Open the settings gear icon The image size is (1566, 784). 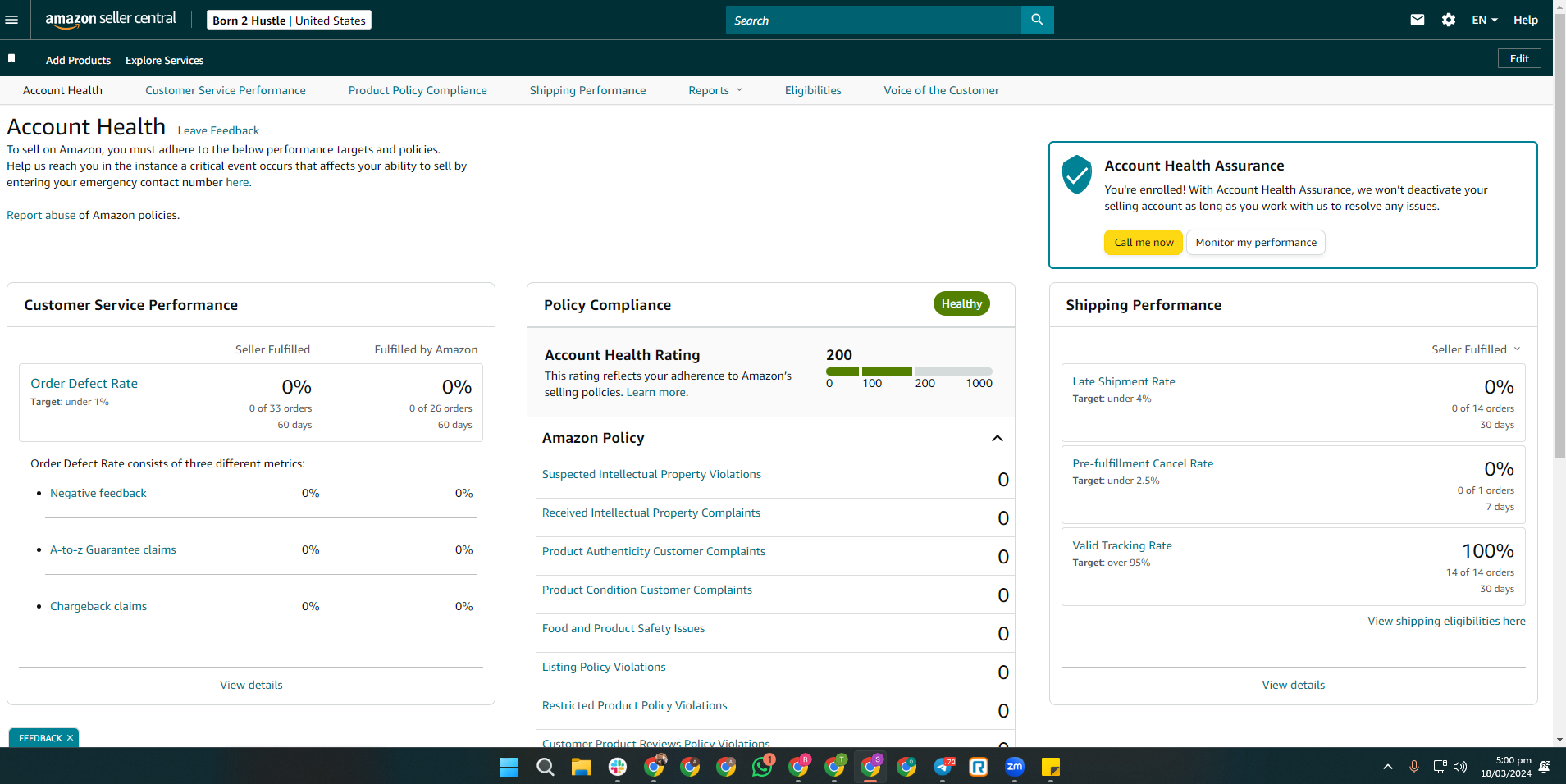tap(1449, 20)
